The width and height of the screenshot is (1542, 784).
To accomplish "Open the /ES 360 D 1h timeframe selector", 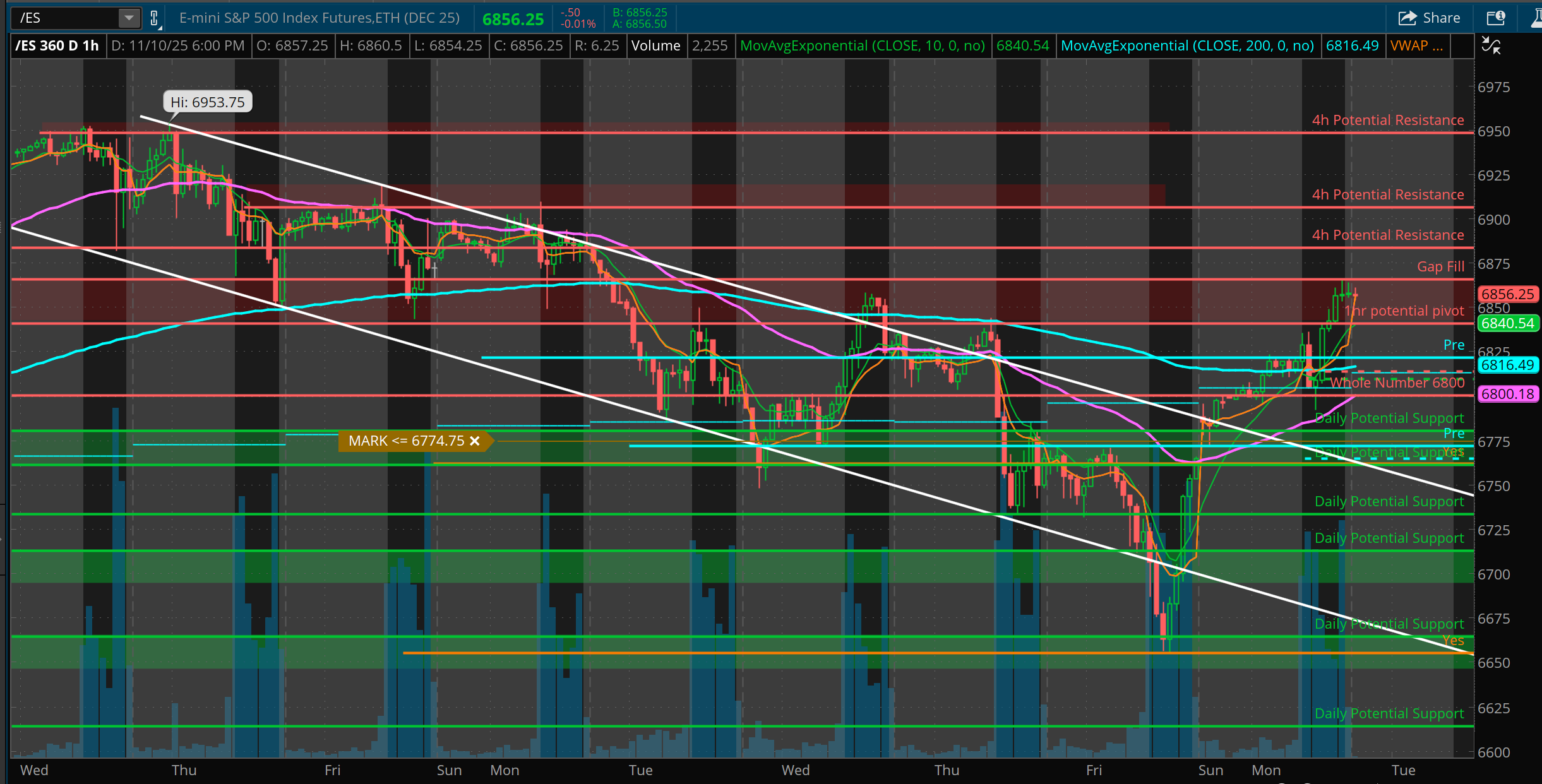I will 57,46.
